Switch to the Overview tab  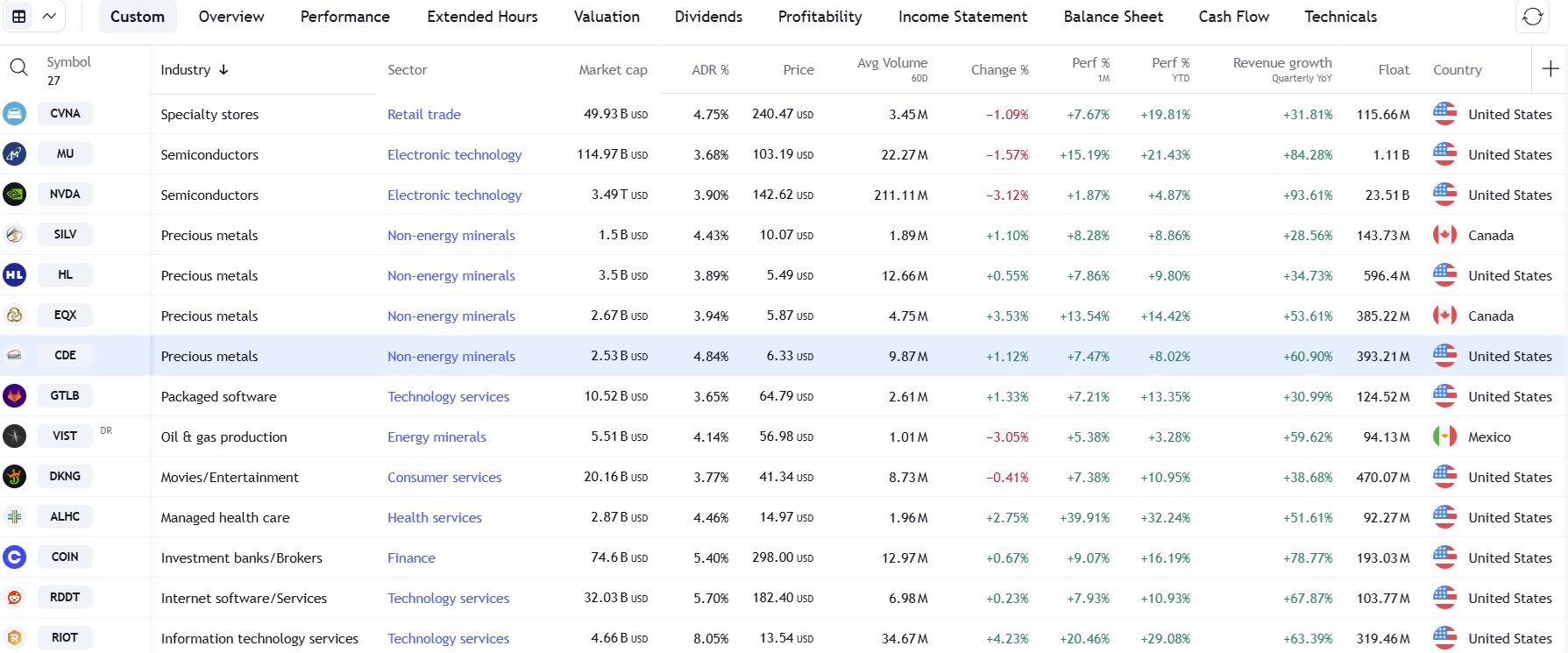point(231,17)
